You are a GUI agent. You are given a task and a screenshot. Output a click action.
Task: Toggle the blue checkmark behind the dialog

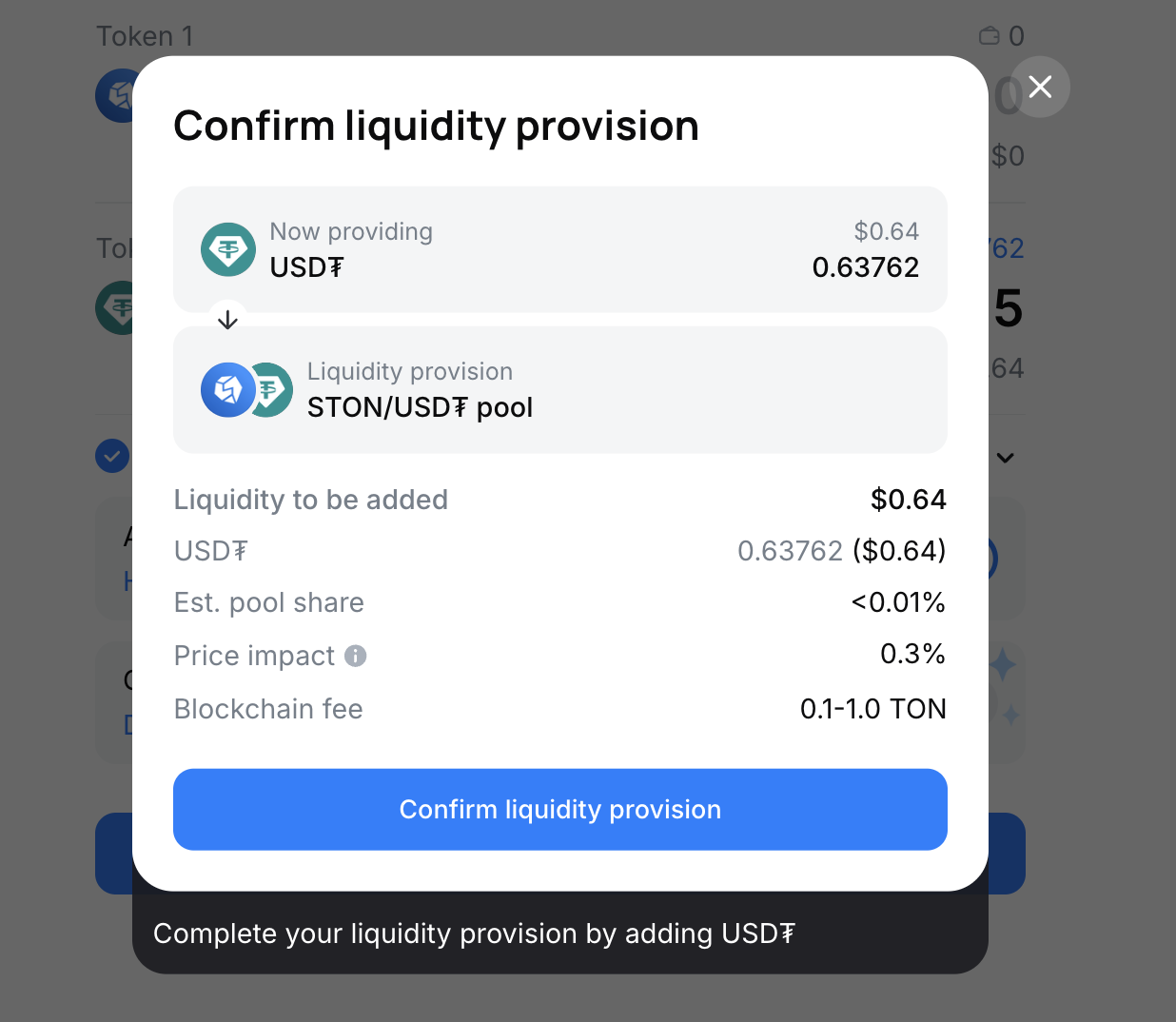112,457
